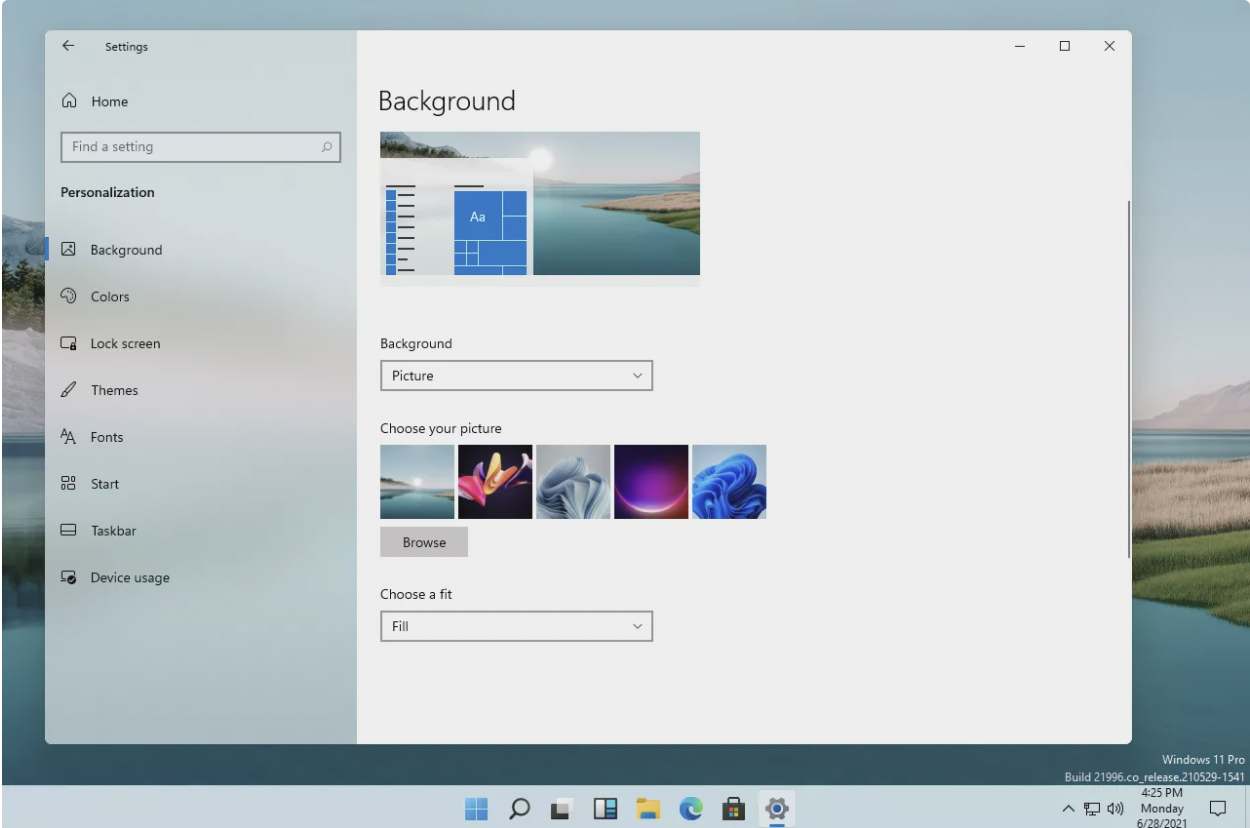Open the Background type dropdown showing Picture

[516, 376]
